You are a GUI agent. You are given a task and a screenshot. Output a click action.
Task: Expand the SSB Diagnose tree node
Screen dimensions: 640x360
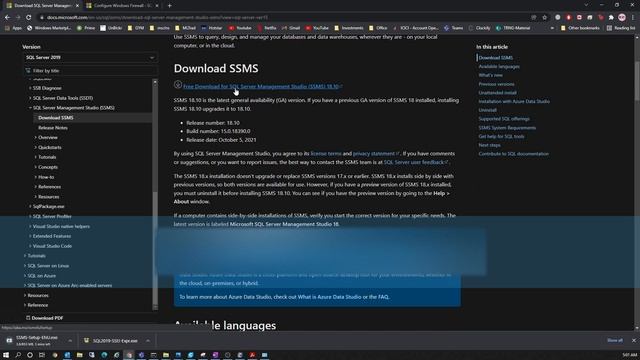coord(30,88)
